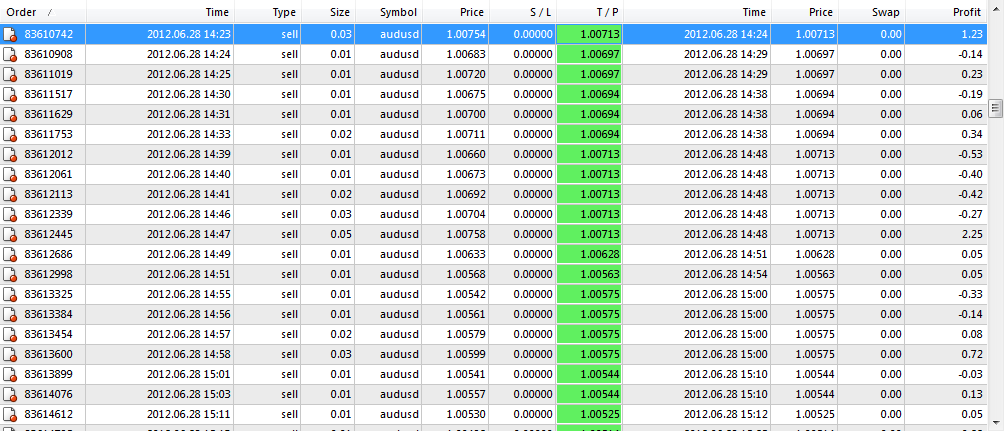Screen dimensions: 1004x431
Task: Click open time 2012.06.28 14:33
Action: 189,134
